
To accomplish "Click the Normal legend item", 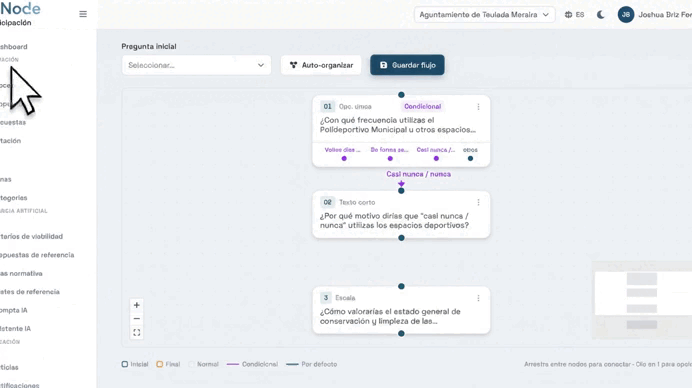I will pyautogui.click(x=203, y=364).
